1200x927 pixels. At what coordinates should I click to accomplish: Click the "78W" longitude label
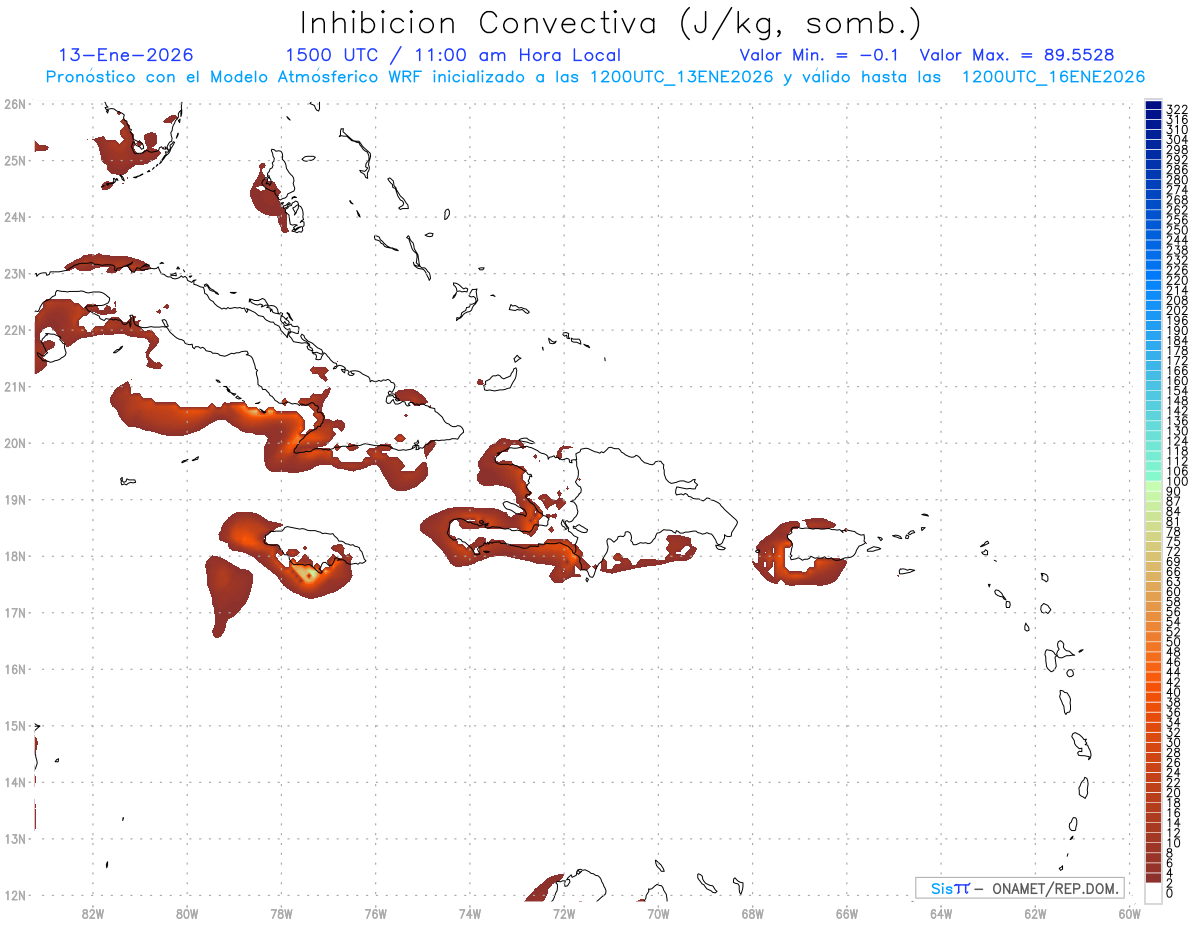[281, 914]
